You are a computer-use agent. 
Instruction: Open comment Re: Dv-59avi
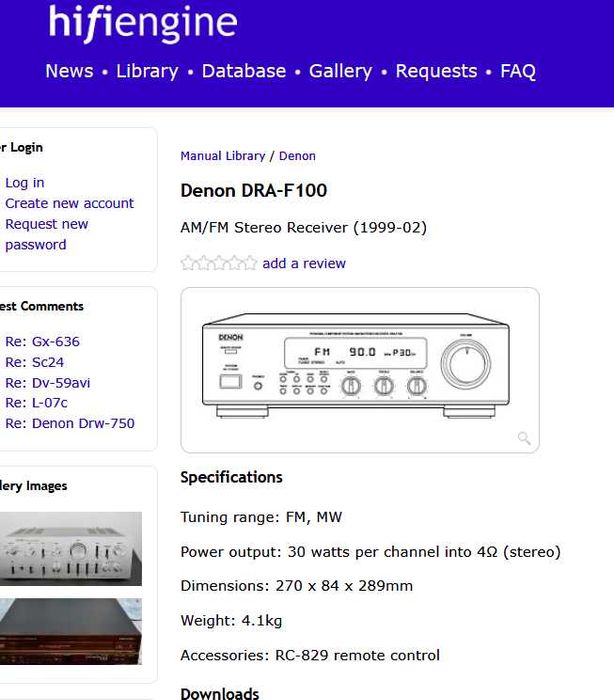[x=48, y=383]
